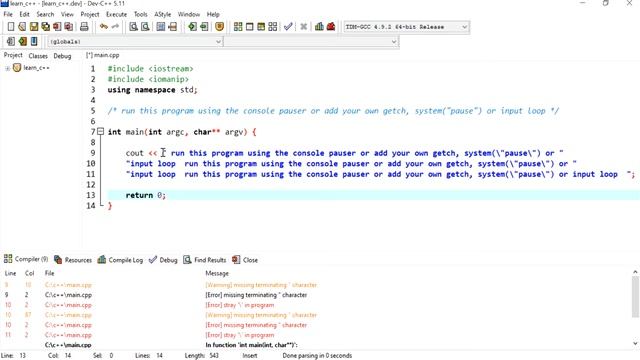Select the Compiler (9) bottom tab

[x=26, y=259]
